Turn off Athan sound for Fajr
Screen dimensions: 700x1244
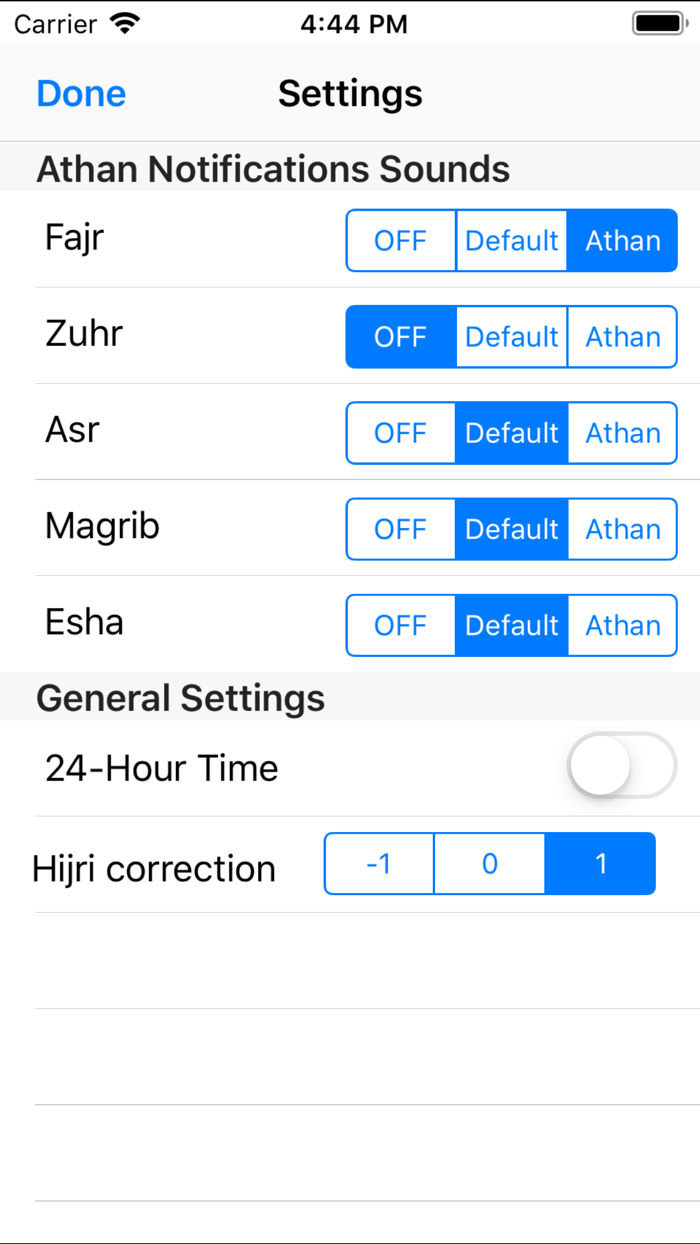pyautogui.click(x=400, y=240)
